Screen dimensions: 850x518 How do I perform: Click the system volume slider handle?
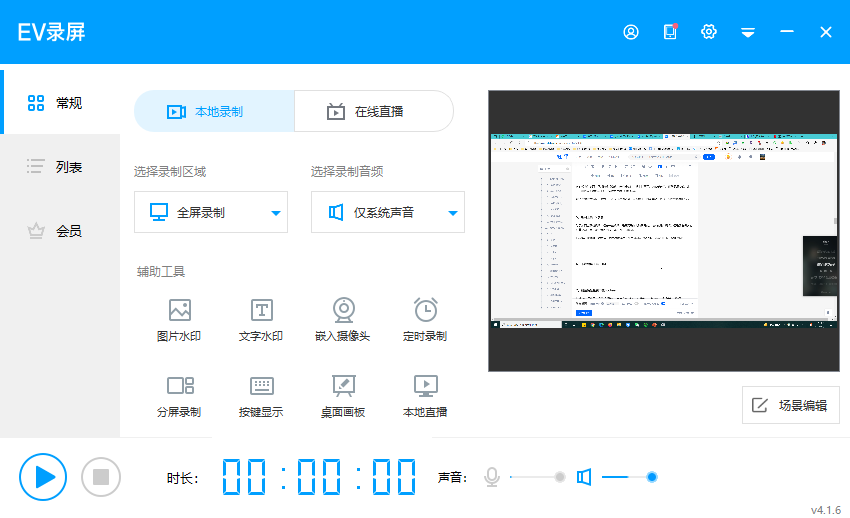click(652, 477)
